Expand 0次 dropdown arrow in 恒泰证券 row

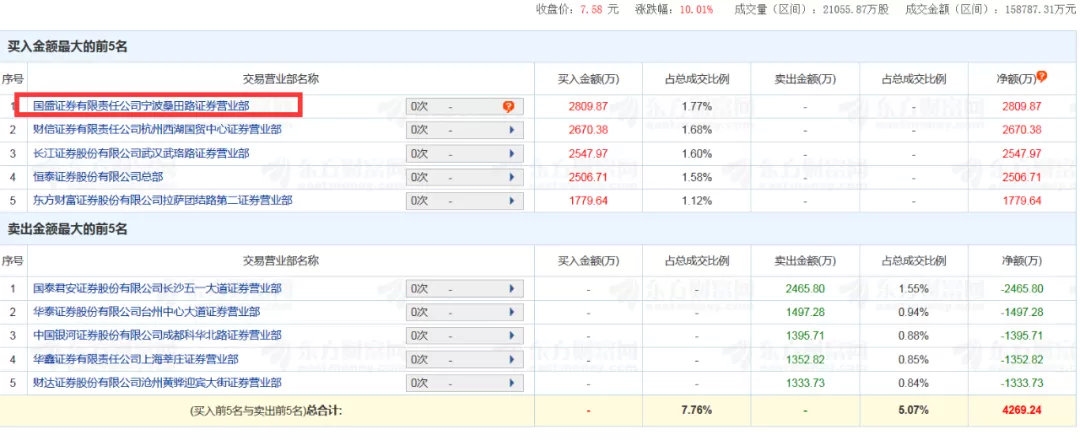pyautogui.click(x=511, y=177)
